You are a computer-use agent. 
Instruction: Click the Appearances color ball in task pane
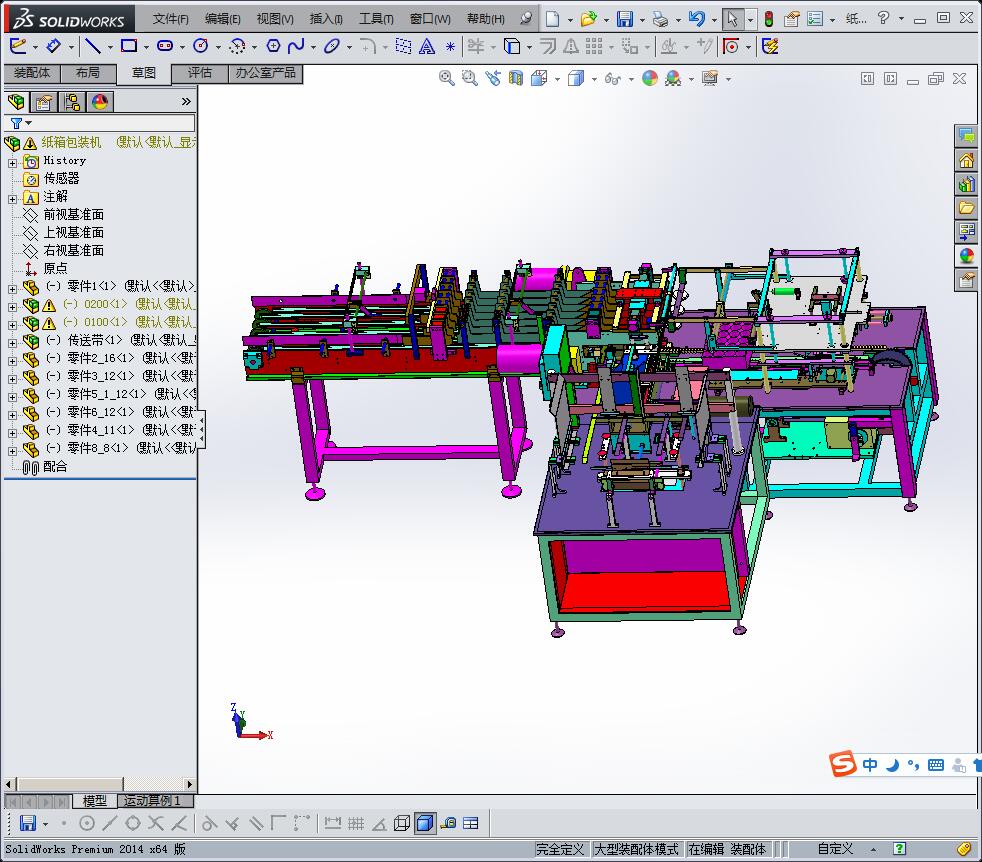tap(966, 256)
